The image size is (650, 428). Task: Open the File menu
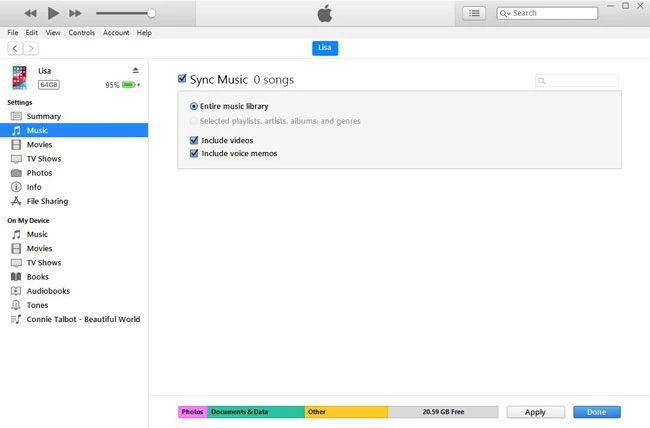[x=12, y=32]
